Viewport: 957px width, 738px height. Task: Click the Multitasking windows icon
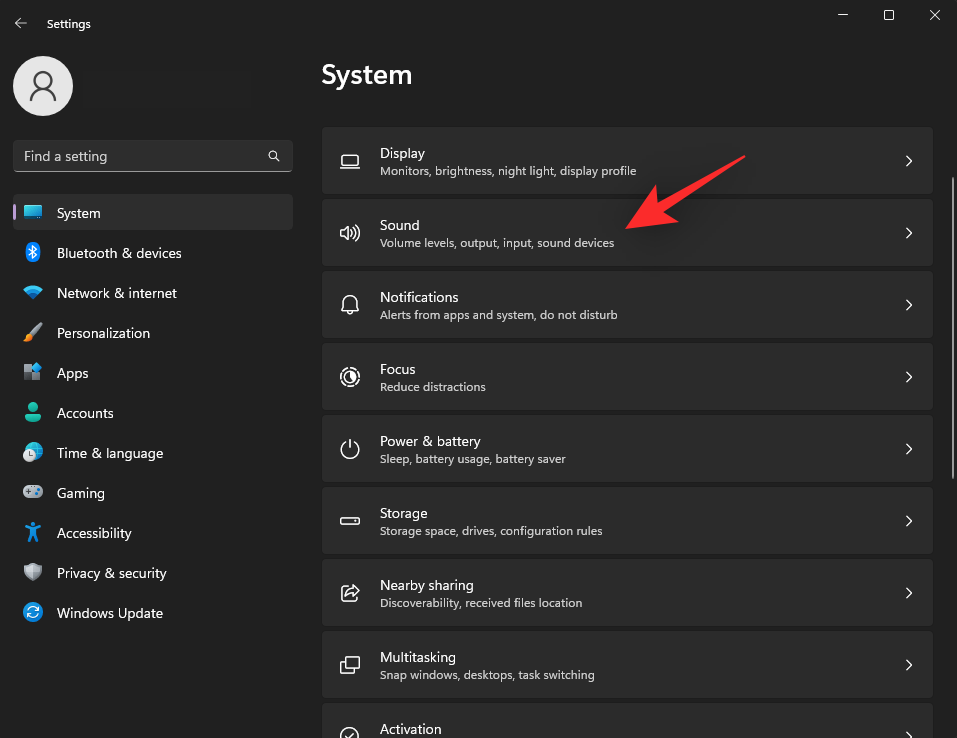(349, 664)
